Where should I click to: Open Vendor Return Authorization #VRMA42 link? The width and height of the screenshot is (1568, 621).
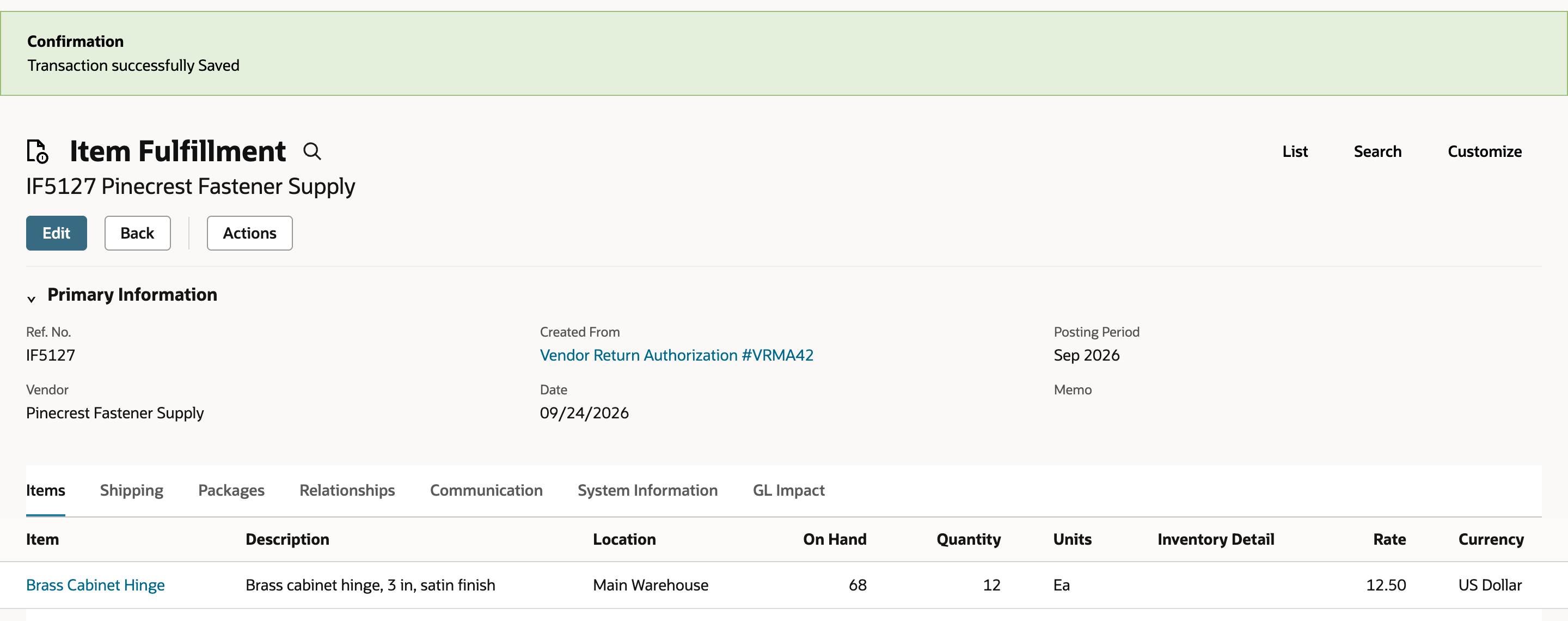[x=676, y=355]
